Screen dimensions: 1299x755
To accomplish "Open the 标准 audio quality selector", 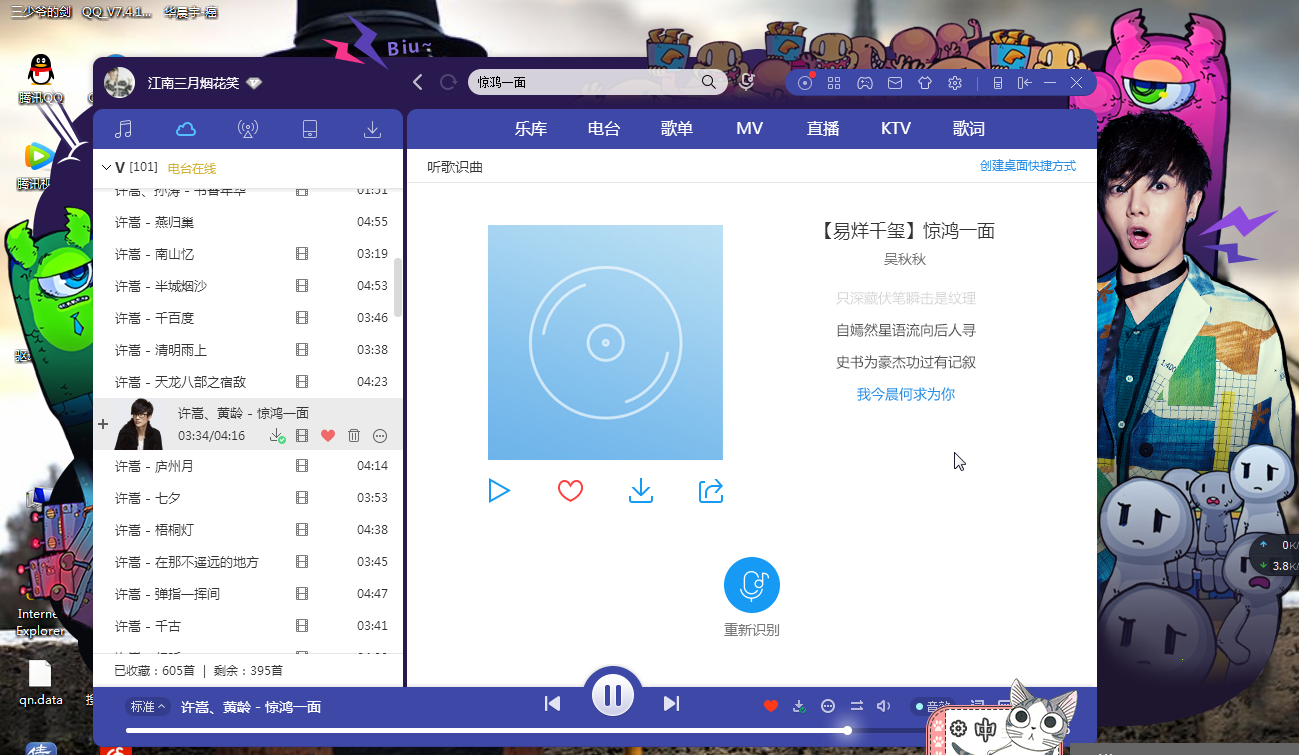I will [x=147, y=706].
